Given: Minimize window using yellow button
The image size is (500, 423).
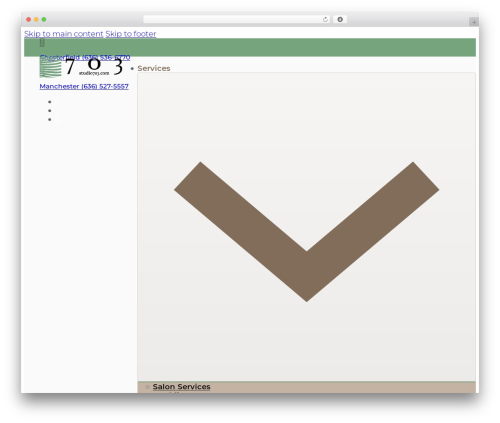Looking at the screenshot, I should [x=36, y=19].
